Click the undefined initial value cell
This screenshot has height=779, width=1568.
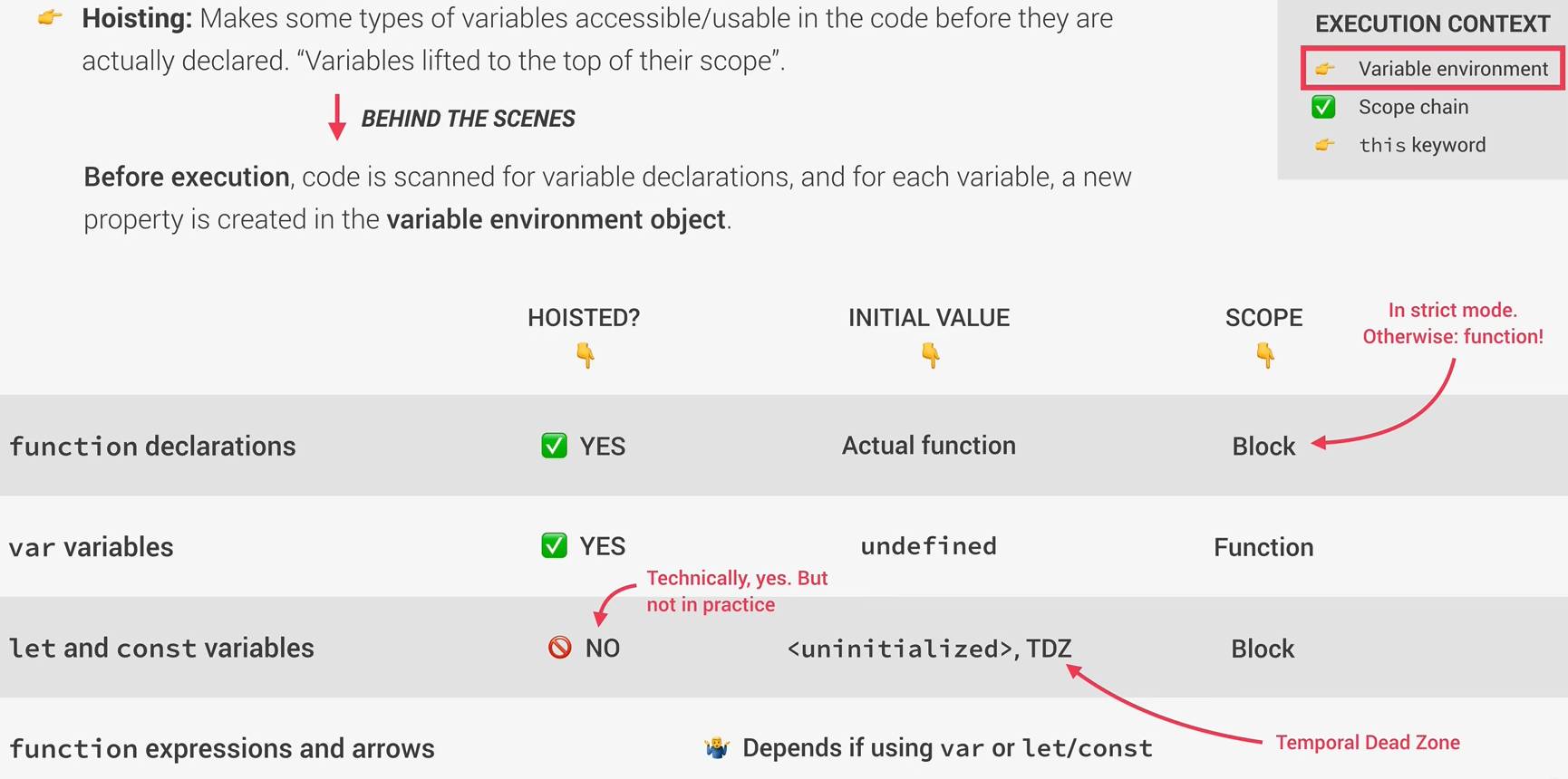[929, 546]
